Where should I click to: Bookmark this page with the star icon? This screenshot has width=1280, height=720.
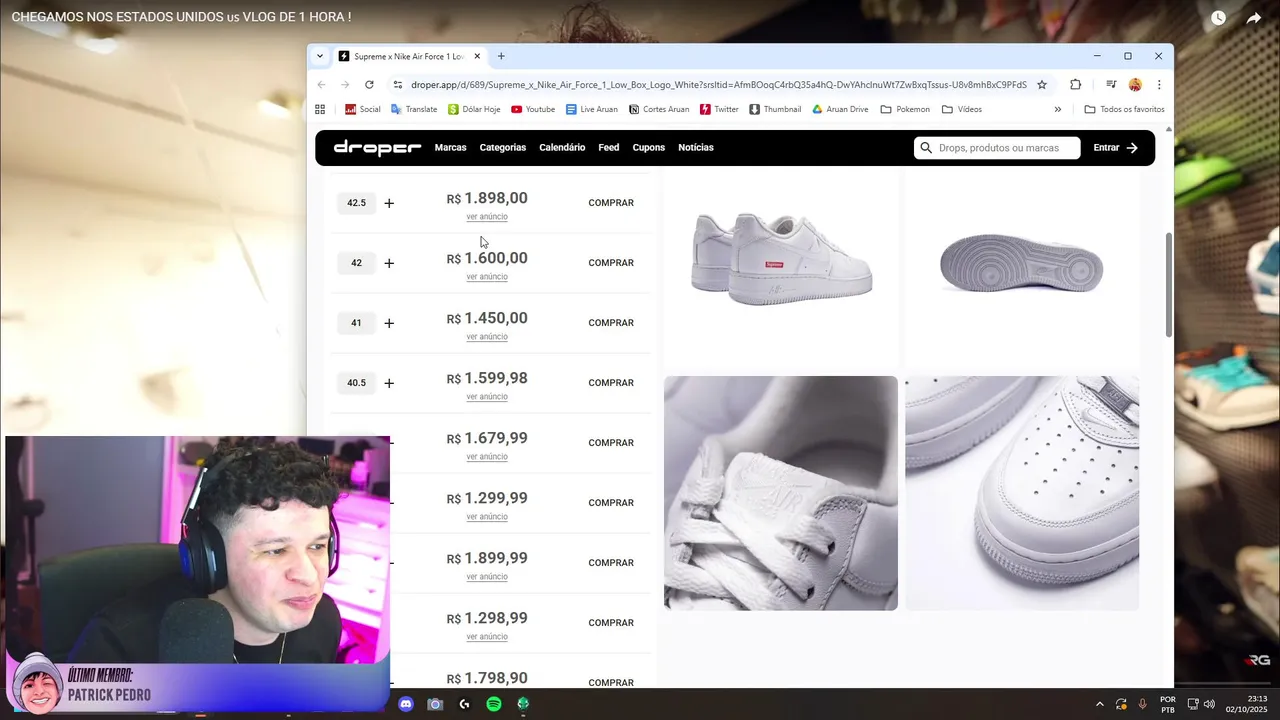point(1042,85)
